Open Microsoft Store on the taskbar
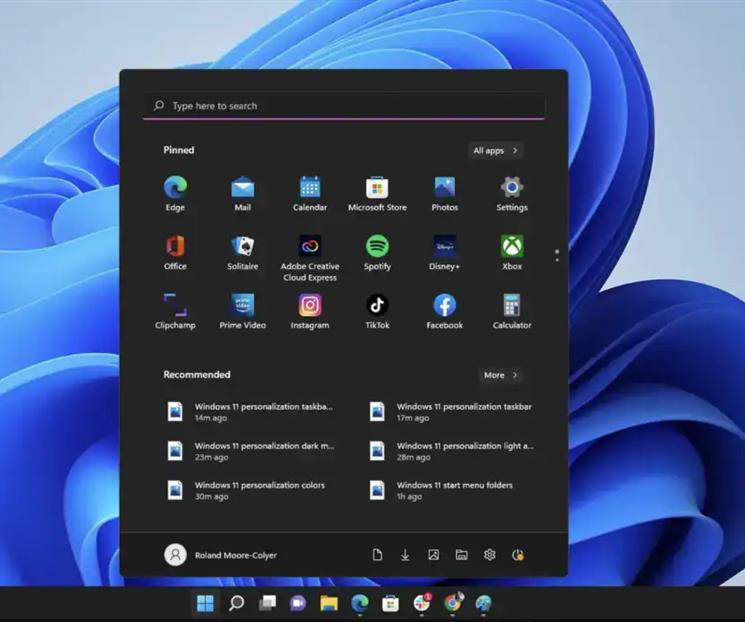The height and width of the screenshot is (622, 745). point(391,603)
